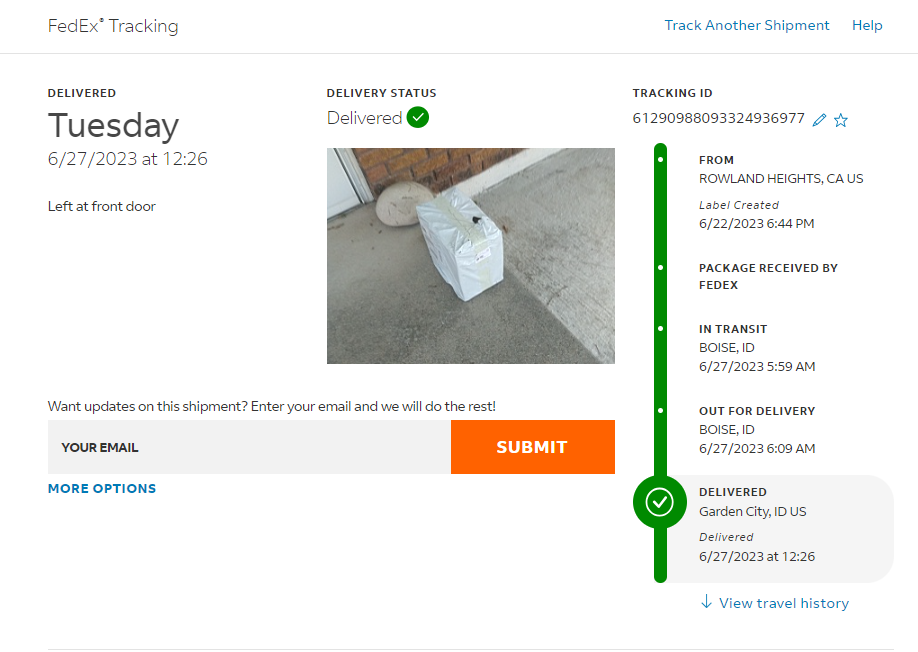Click the down arrow beside View travel history
The height and width of the screenshot is (652, 918).
pos(706,602)
